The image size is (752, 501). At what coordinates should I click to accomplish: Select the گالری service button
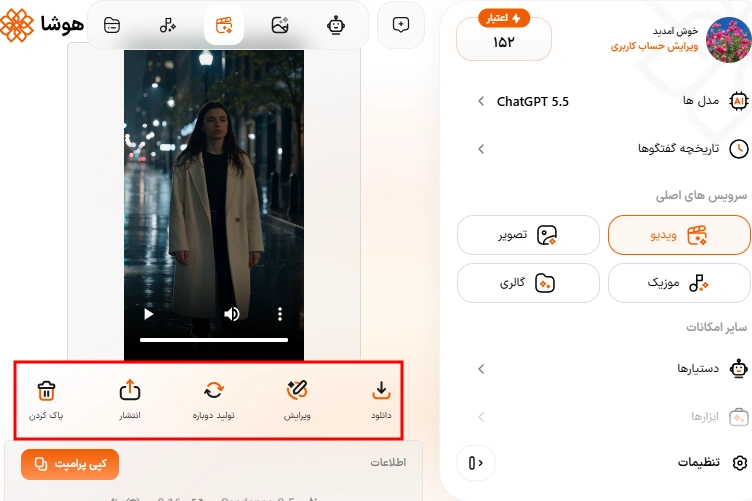pos(528,283)
